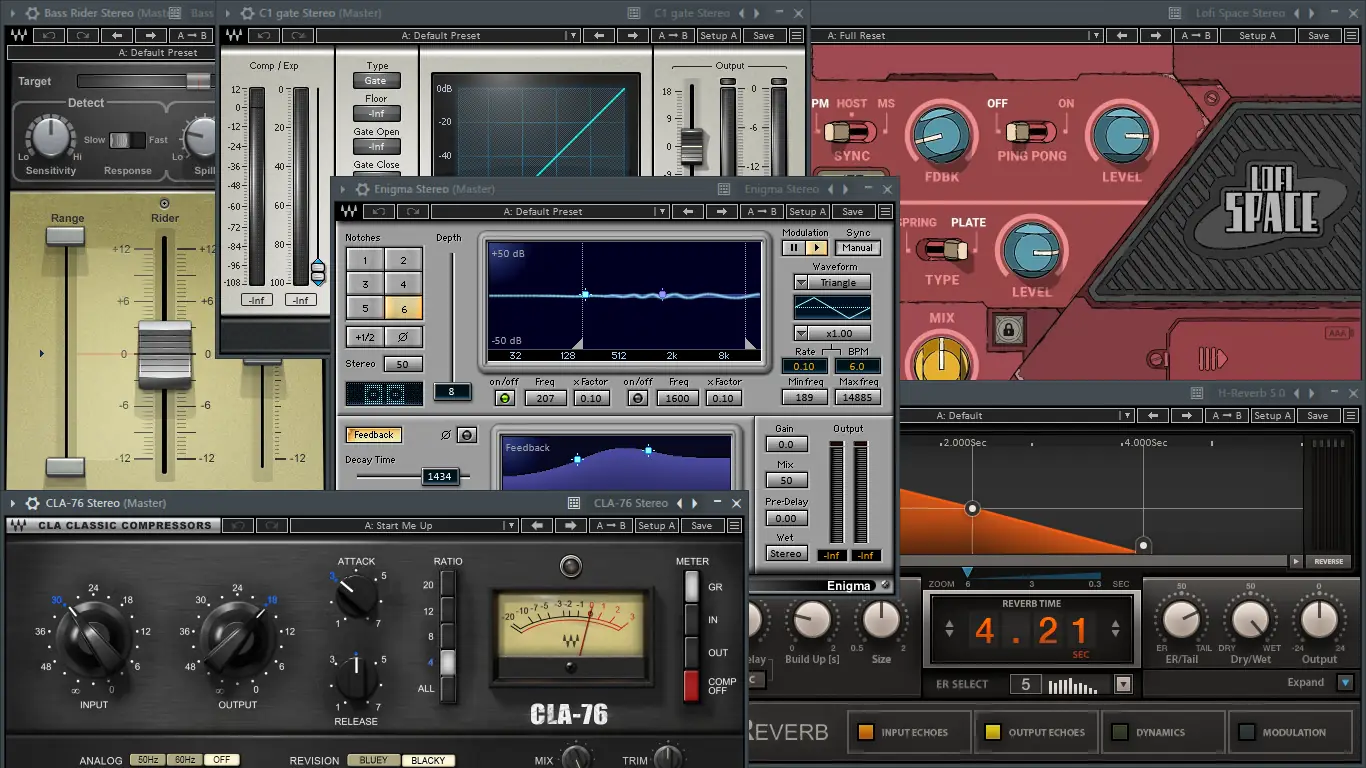Viewport: 1366px width, 768px height.
Task: Toggle first Enigma filter on/off button
Action: 503,398
